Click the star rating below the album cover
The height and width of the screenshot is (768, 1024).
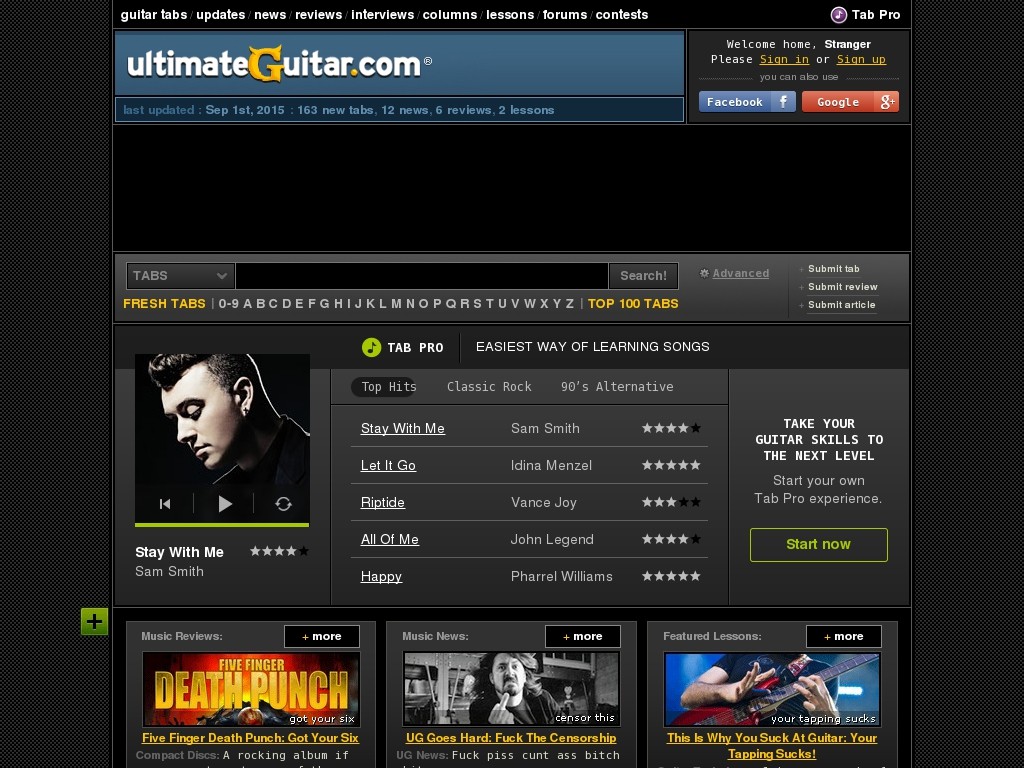pos(280,551)
